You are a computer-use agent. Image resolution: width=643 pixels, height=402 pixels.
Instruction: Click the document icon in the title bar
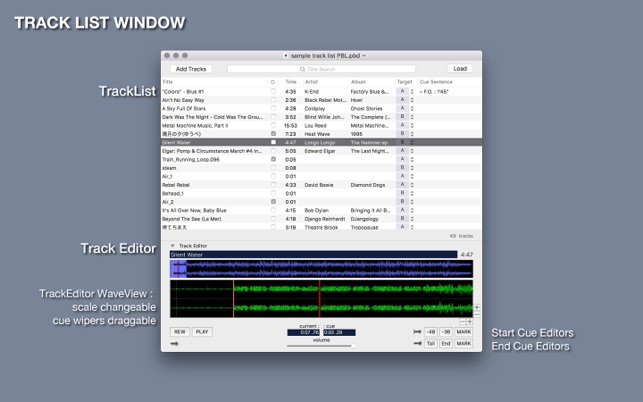286,56
